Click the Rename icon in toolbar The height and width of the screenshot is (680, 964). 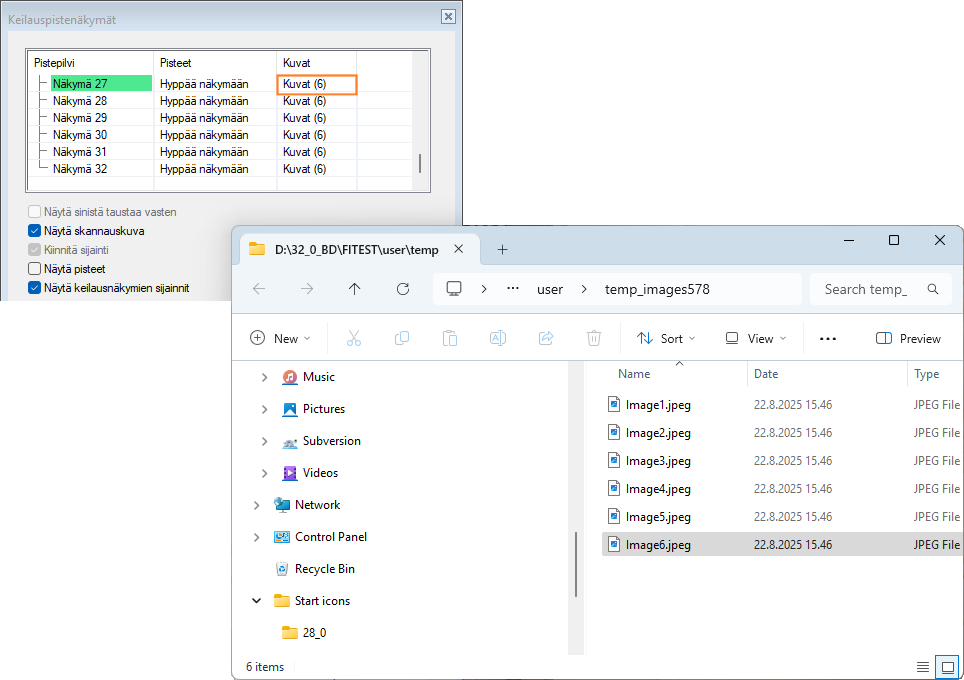click(x=497, y=339)
